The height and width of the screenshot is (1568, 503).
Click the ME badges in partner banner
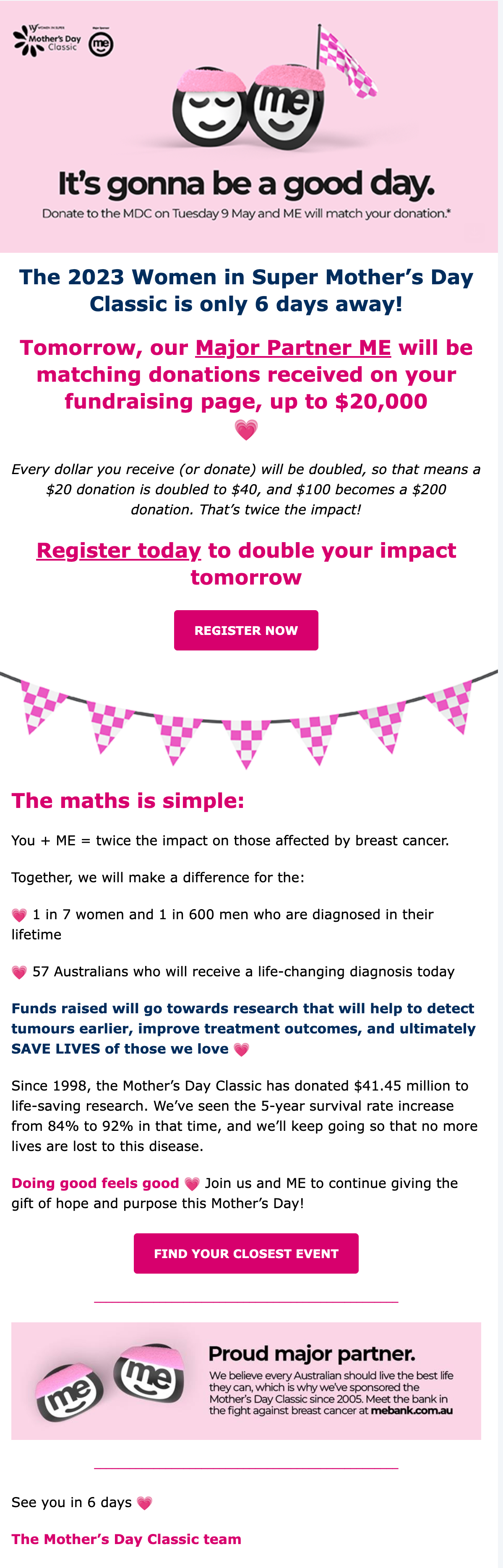pos(111,1381)
